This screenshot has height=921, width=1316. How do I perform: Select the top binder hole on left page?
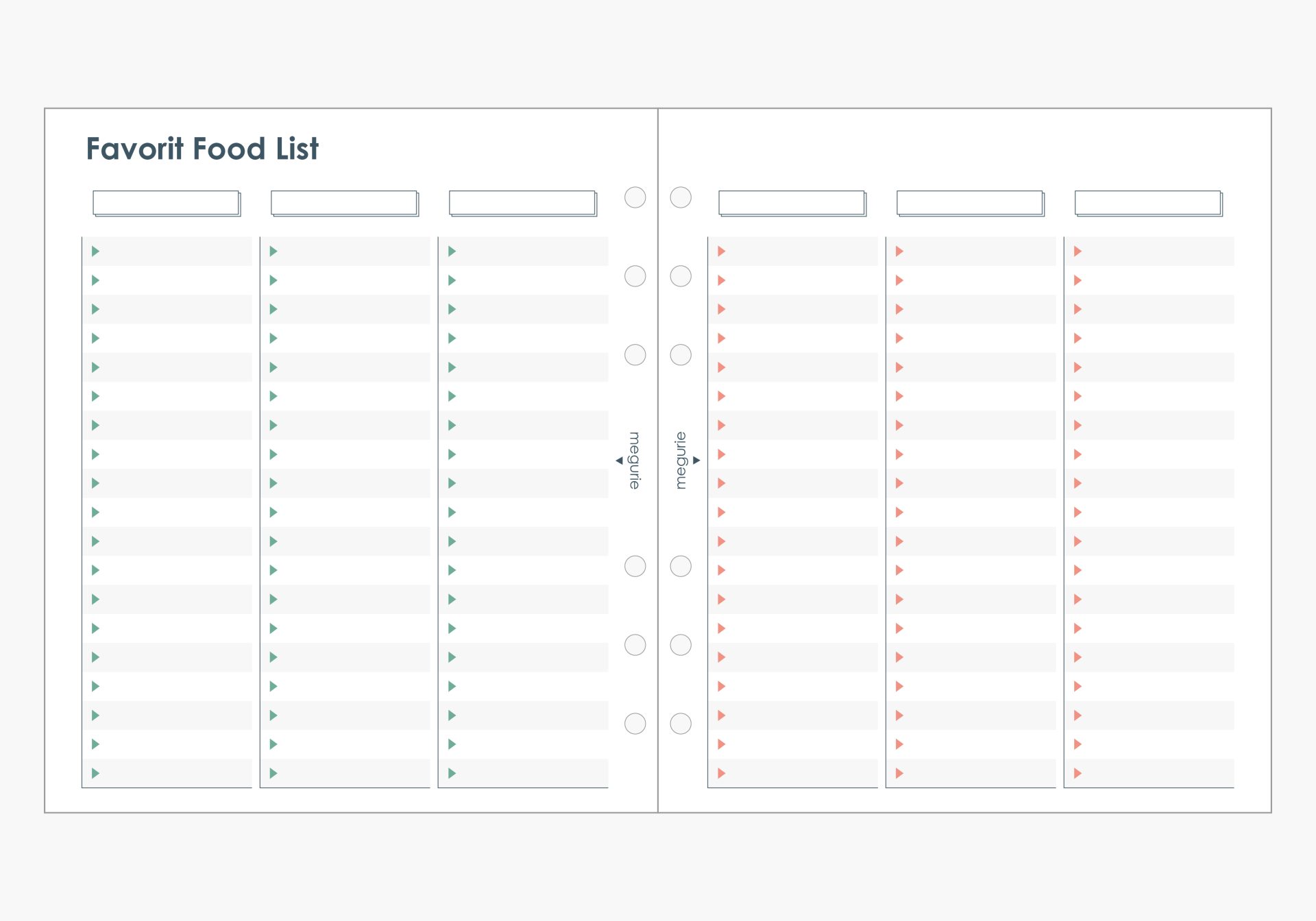[635, 197]
